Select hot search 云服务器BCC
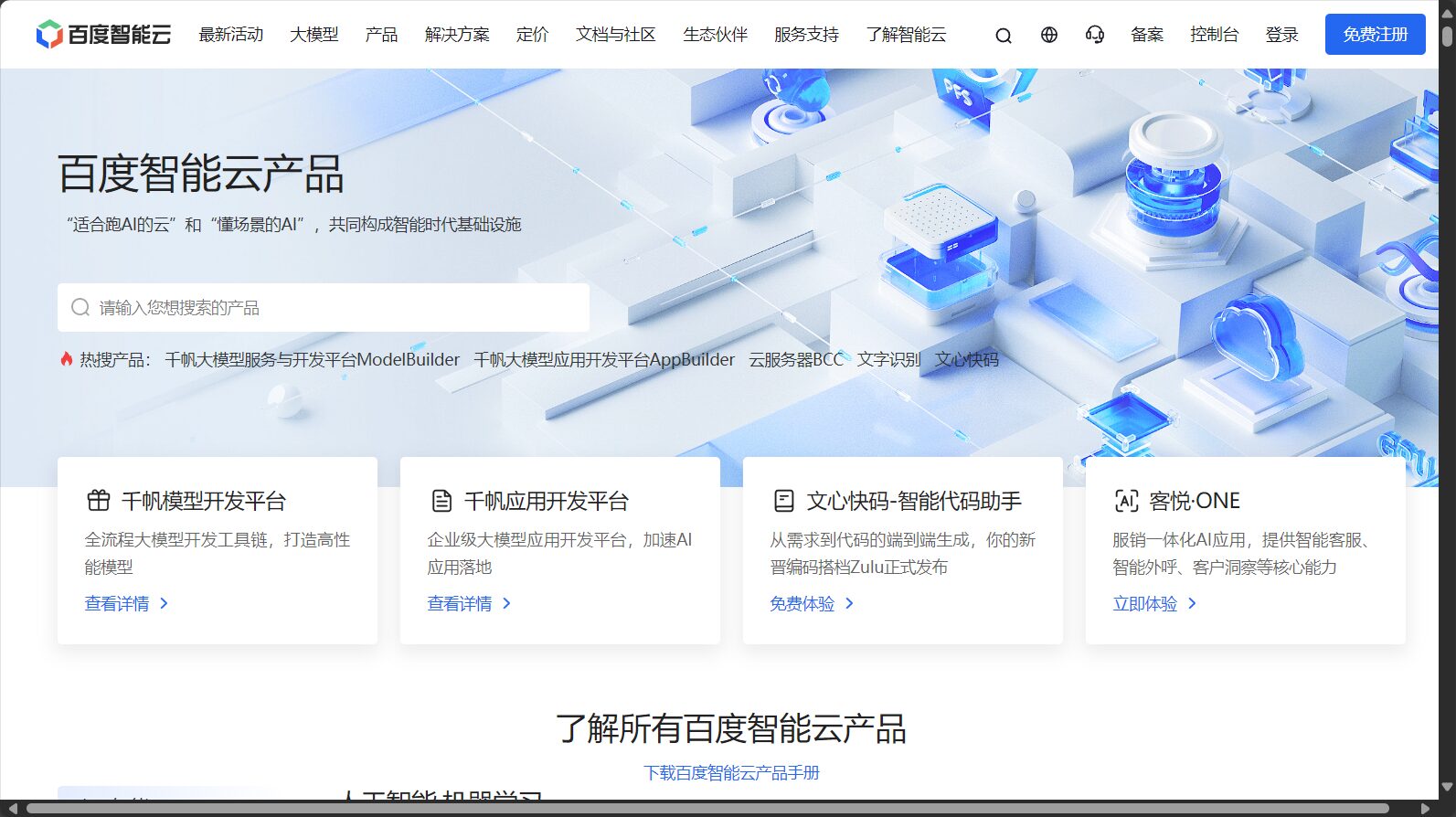This screenshot has height=817, width=1456. point(796,359)
